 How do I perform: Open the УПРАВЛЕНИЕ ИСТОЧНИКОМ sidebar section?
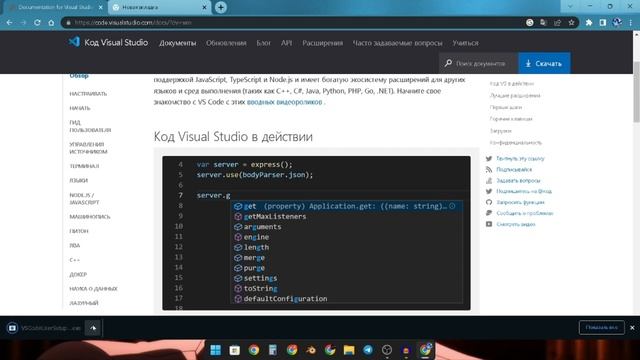pos(89,148)
